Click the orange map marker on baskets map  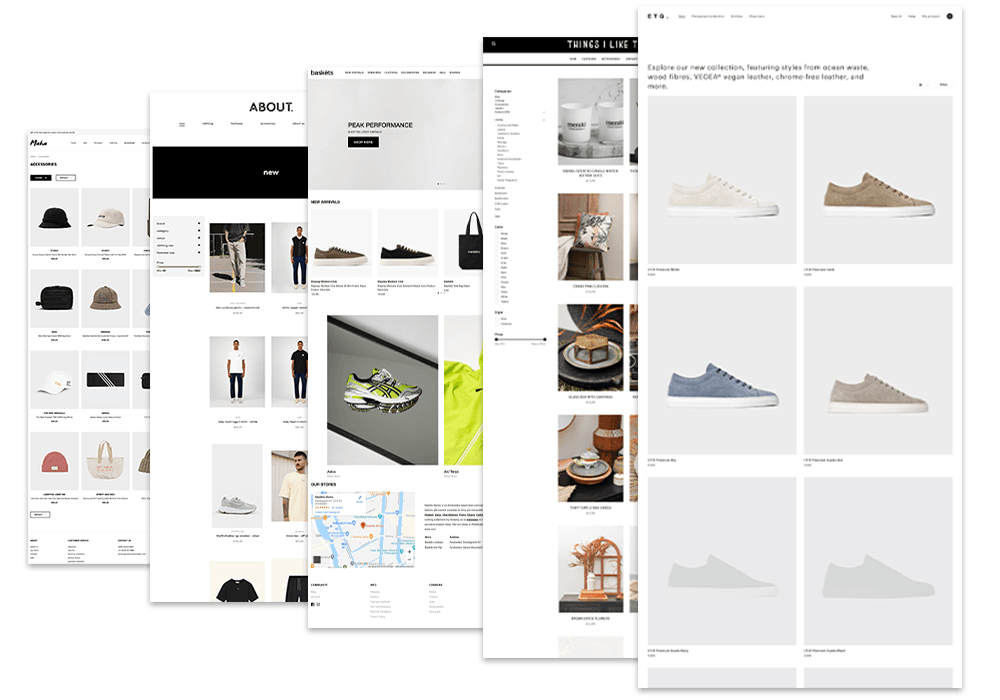click(363, 525)
